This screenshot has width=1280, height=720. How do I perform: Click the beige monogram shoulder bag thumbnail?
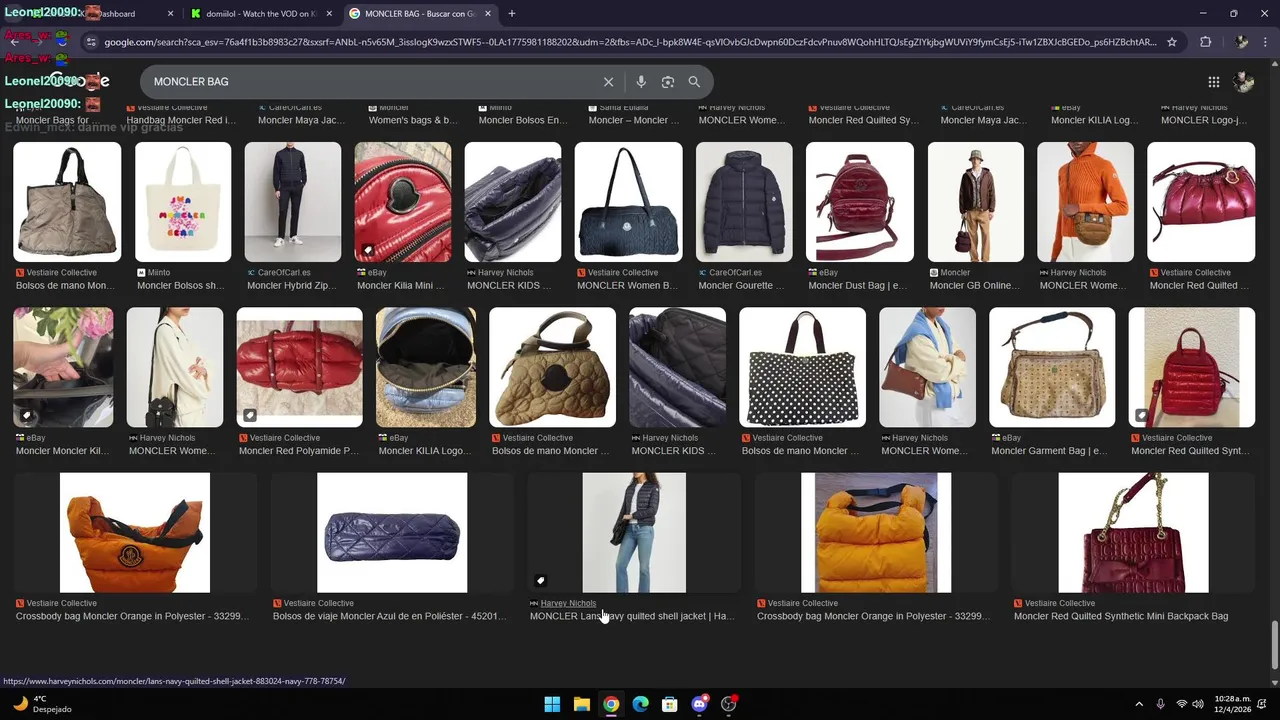(1052, 367)
